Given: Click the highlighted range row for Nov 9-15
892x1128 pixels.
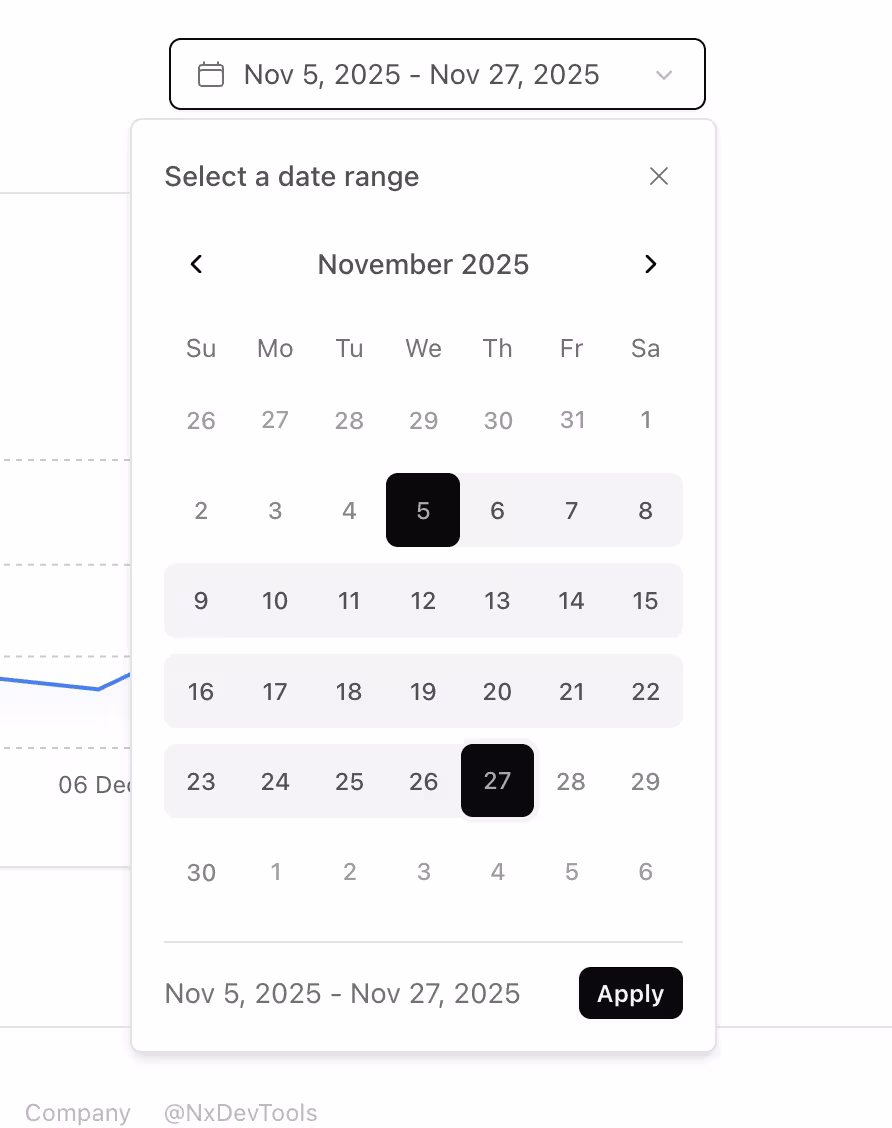Looking at the screenshot, I should point(423,601).
